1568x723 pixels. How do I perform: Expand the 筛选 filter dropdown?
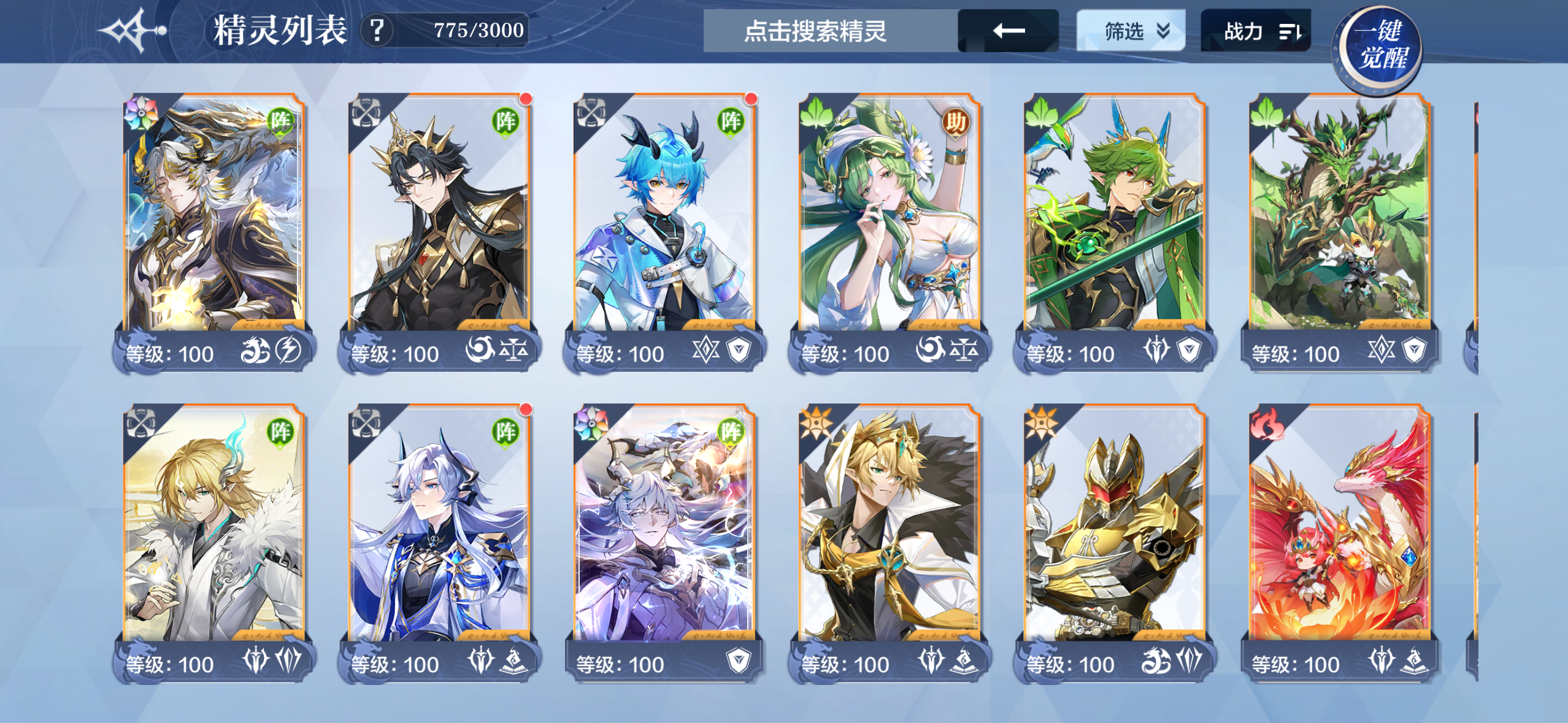(x=1131, y=31)
